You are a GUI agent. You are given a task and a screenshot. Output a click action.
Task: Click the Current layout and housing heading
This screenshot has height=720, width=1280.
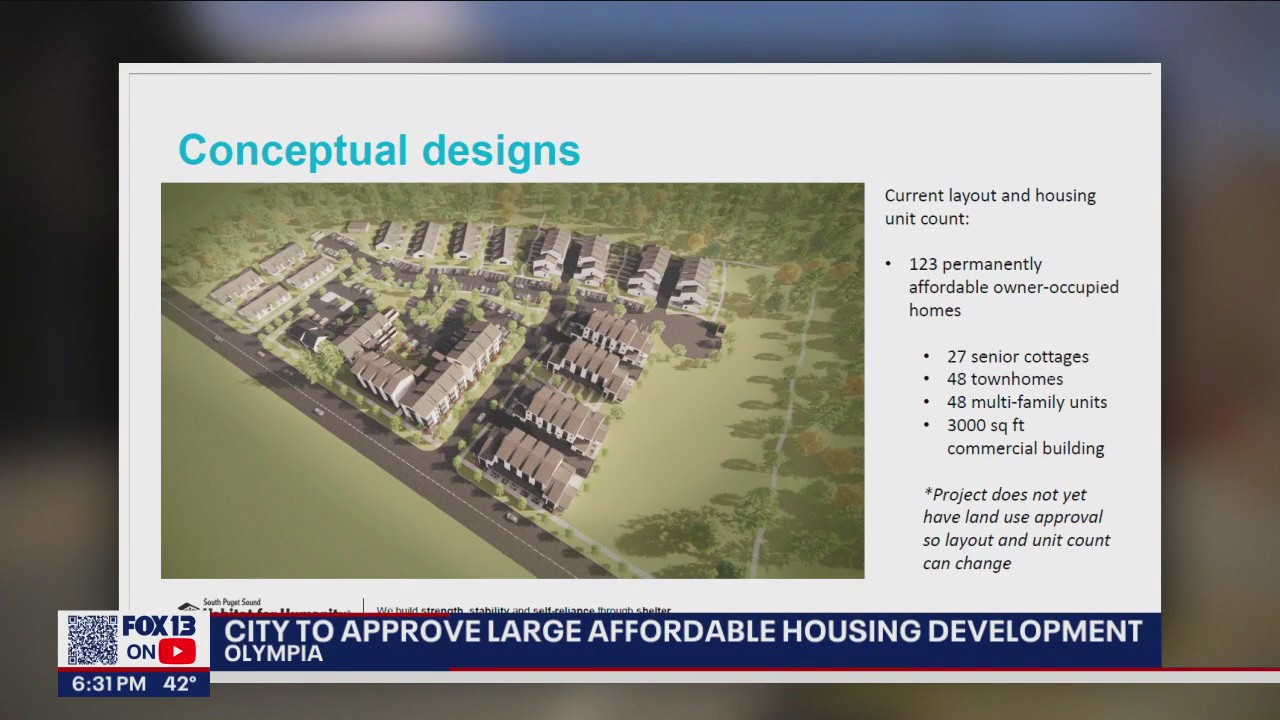[x=990, y=206]
